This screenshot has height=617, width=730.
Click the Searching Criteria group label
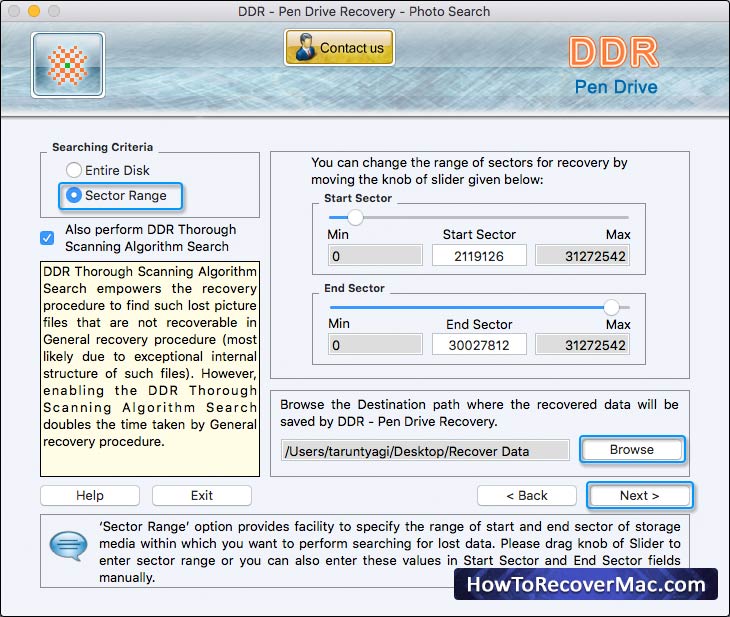pyautogui.click(x=102, y=147)
